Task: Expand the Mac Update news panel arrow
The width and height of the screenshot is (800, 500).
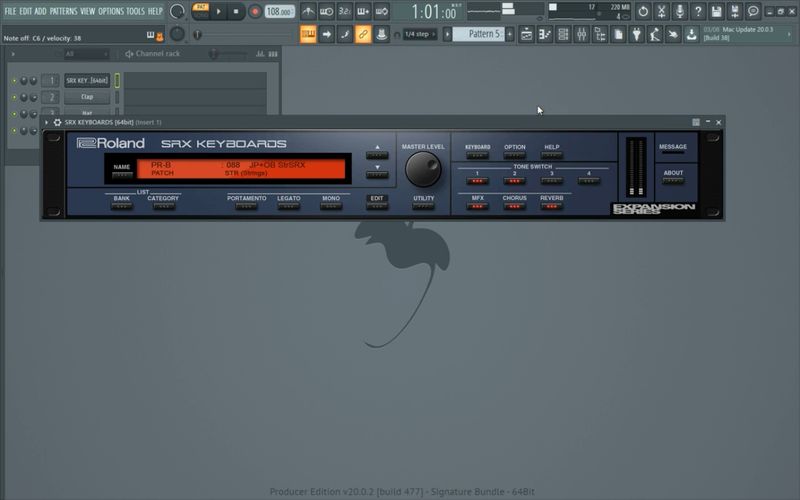Action: pyautogui.click(x=789, y=34)
